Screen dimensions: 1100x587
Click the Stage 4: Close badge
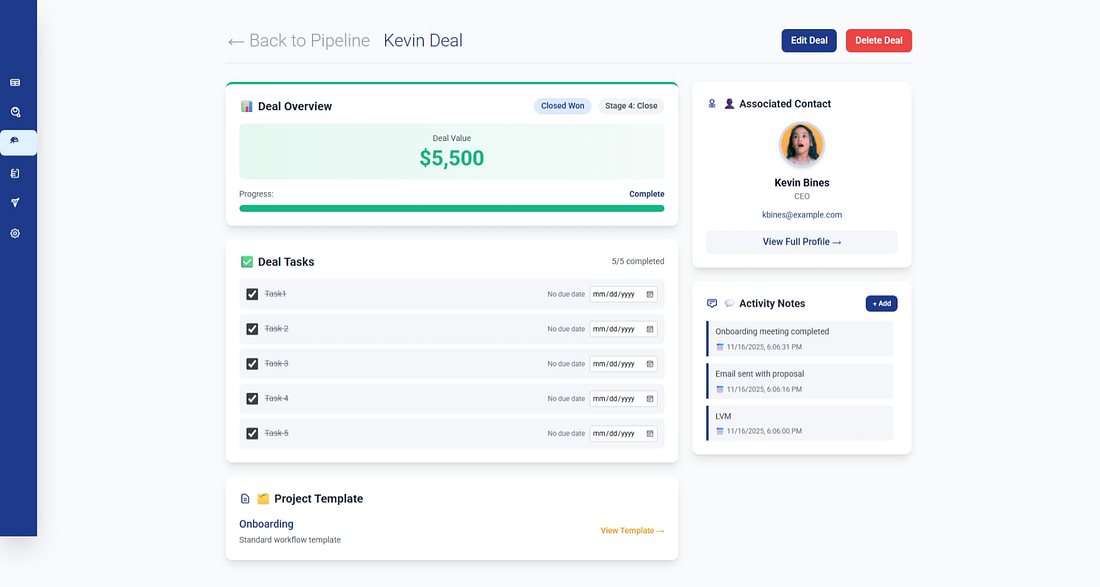coord(631,106)
